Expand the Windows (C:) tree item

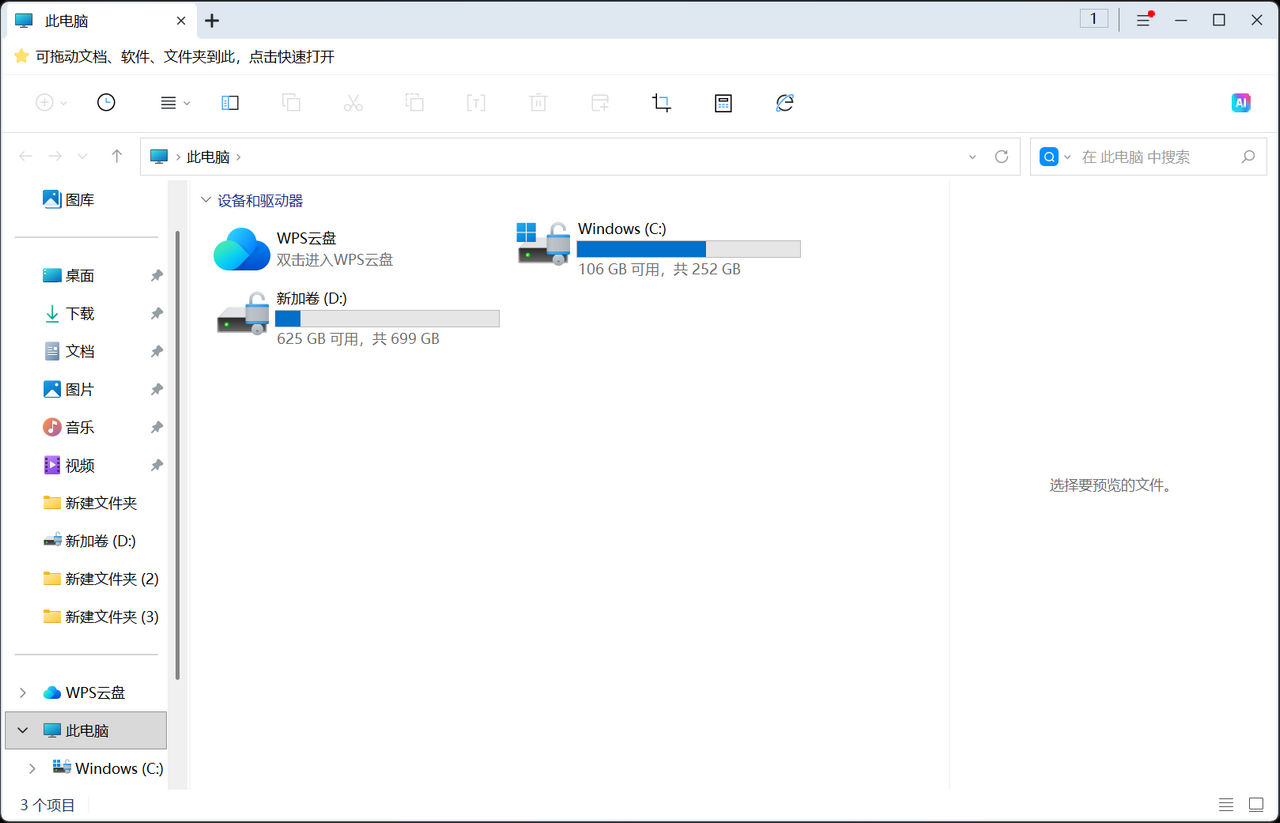[33, 768]
